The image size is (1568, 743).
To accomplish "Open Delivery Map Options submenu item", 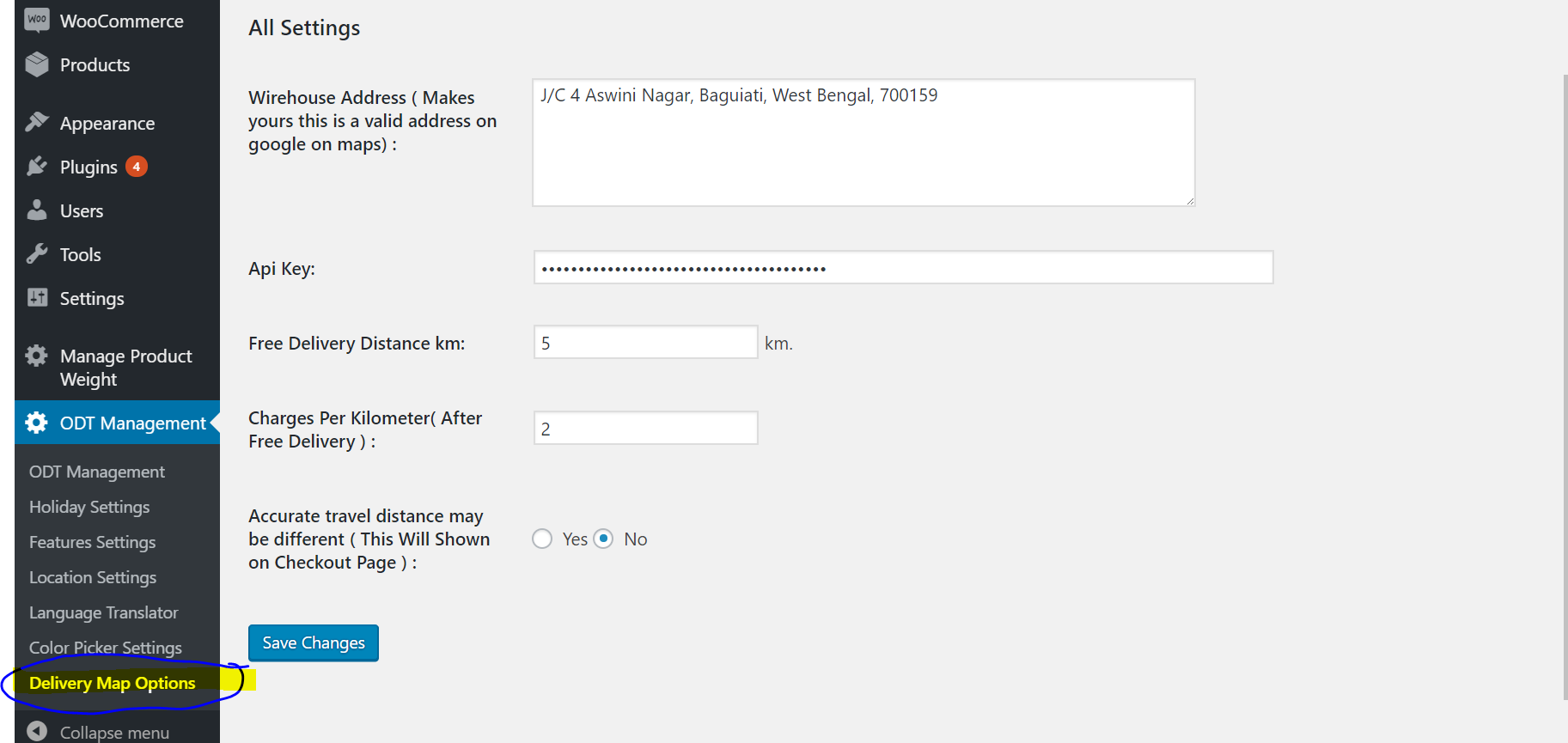I will tap(113, 683).
